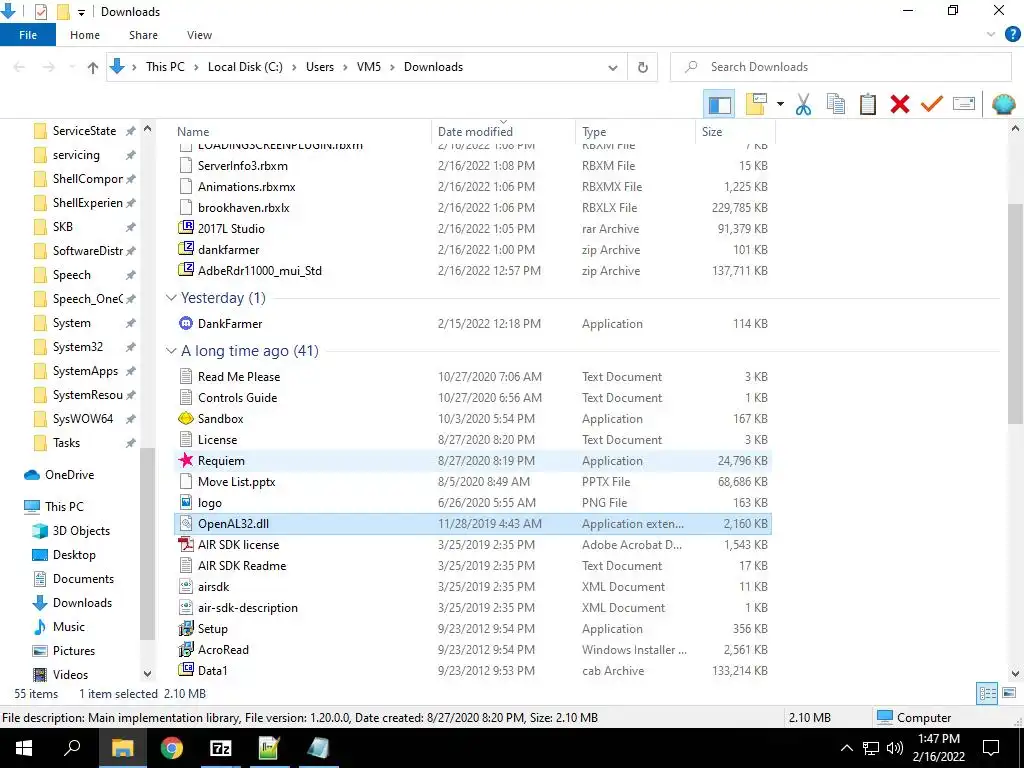This screenshot has width=1024, height=768.
Task: Click the Search Downloads field
Action: [x=840, y=67]
